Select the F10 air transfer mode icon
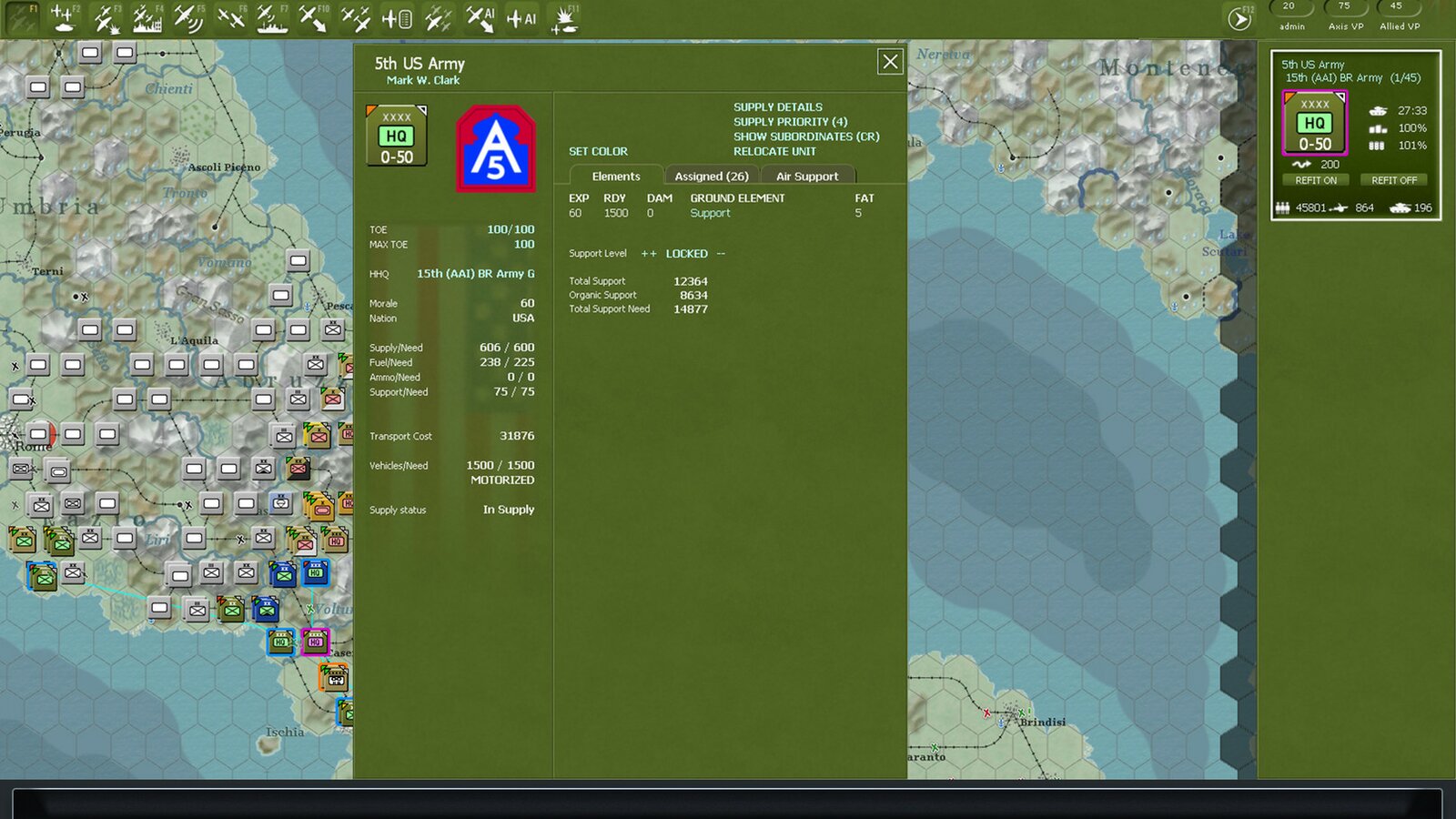The height and width of the screenshot is (819, 1456). coord(314,18)
